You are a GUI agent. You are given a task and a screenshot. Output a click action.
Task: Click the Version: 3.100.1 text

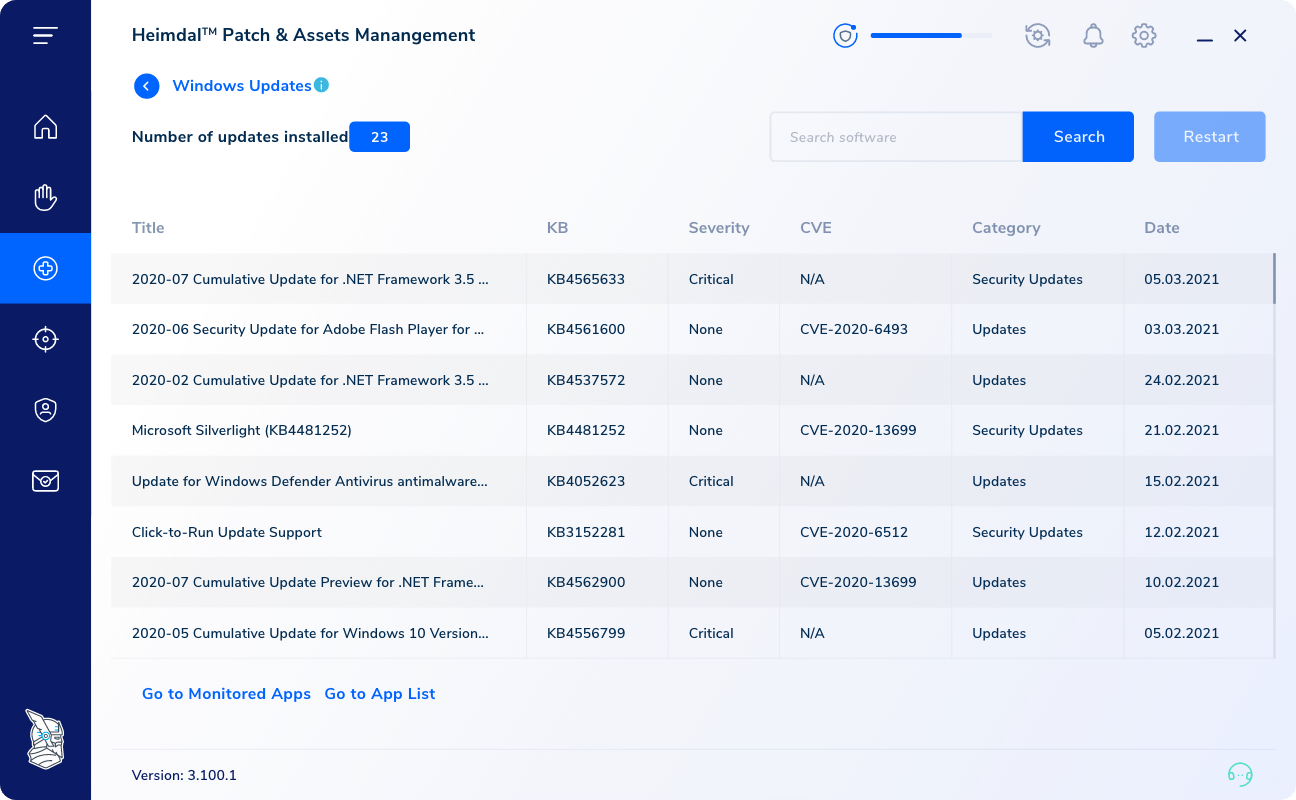tap(184, 775)
